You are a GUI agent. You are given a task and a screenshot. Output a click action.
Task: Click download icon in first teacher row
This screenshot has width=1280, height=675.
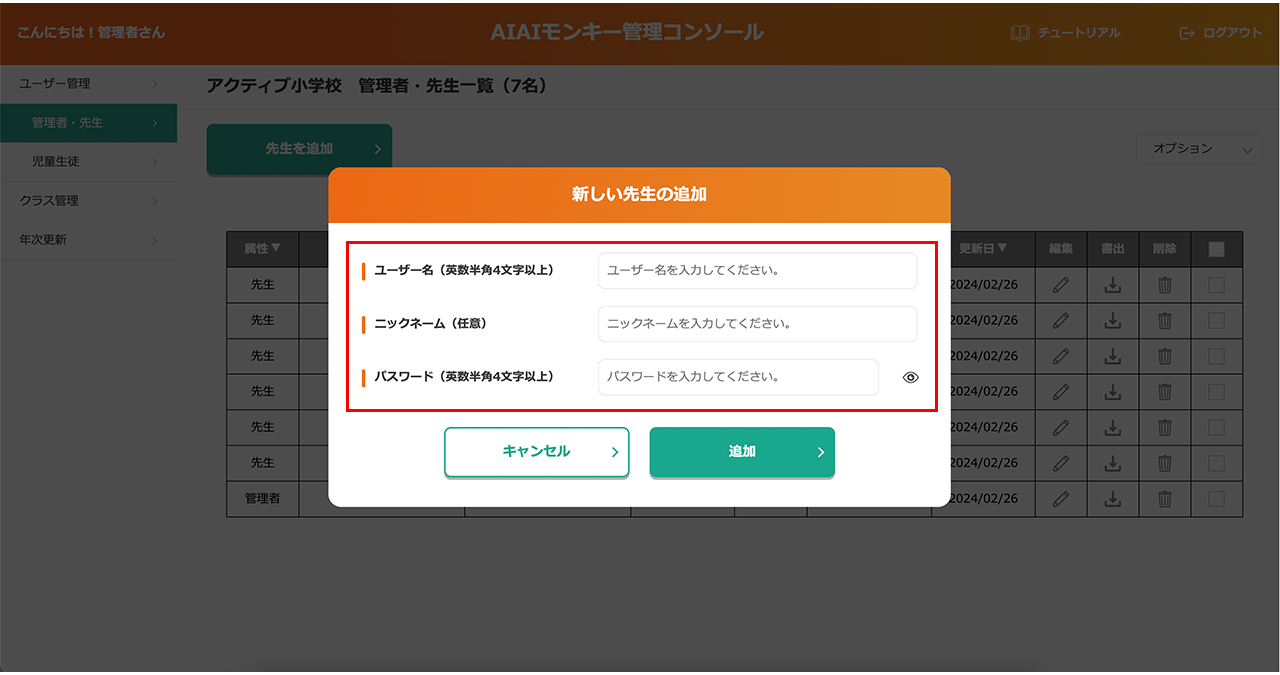pos(1113,285)
